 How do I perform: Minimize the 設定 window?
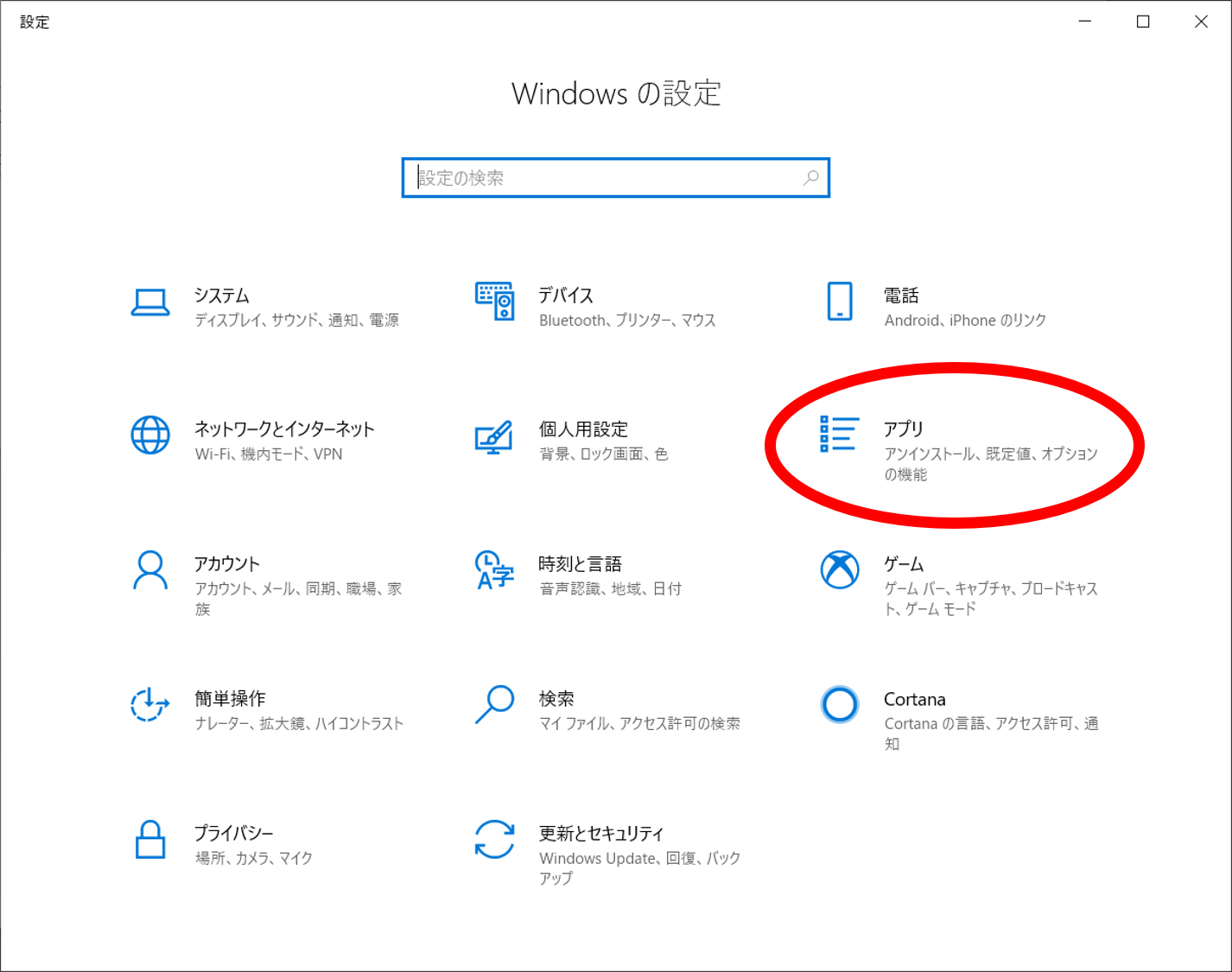tap(1085, 22)
